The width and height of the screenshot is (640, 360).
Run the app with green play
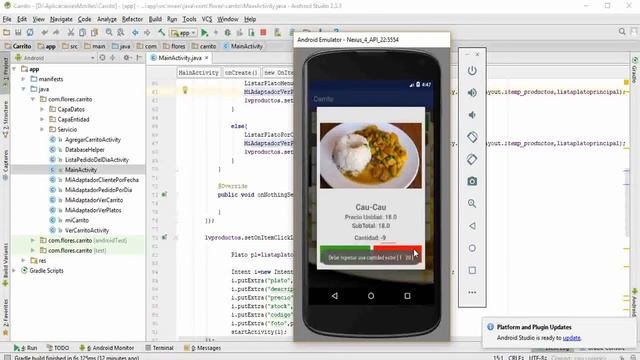pos(204,32)
